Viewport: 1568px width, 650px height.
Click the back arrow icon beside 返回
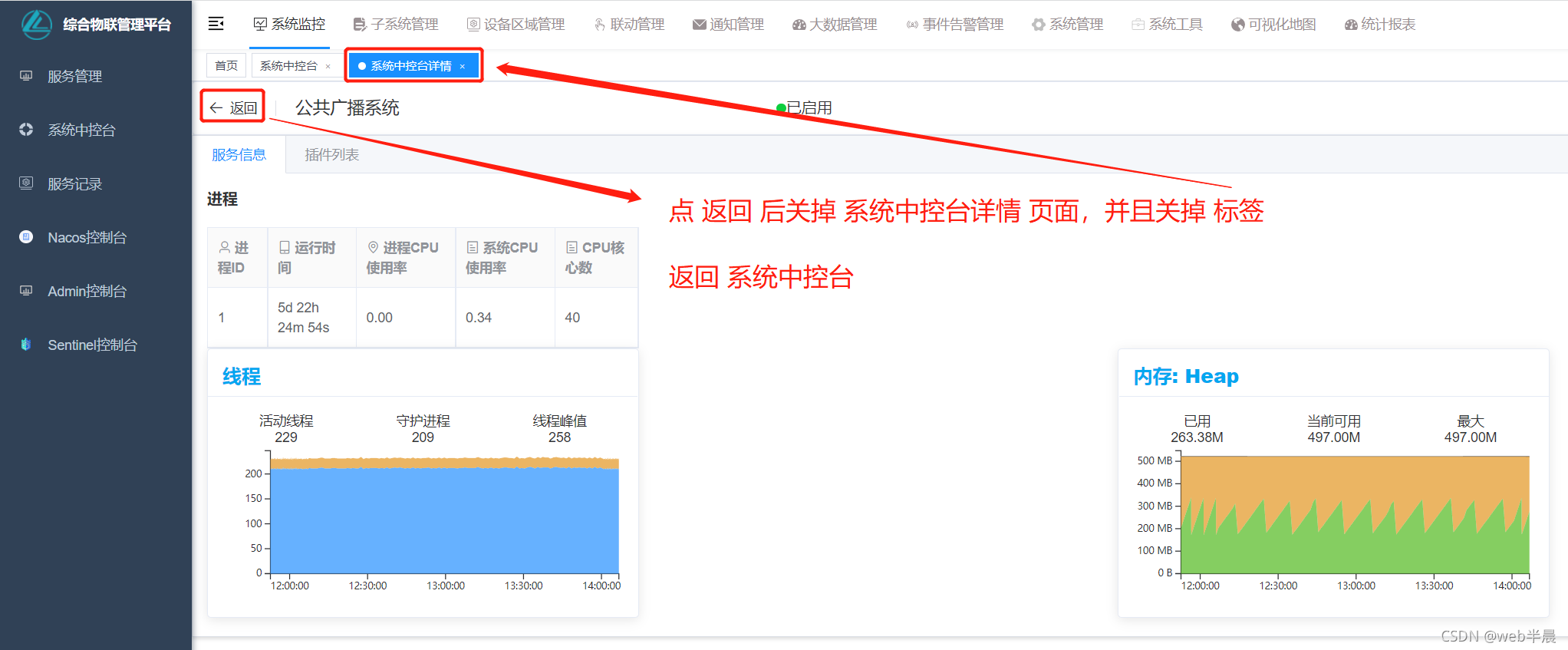pyautogui.click(x=216, y=108)
